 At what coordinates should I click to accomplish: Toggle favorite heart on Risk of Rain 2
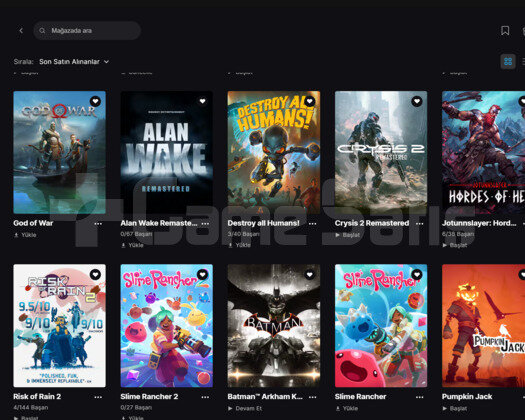[95, 275]
